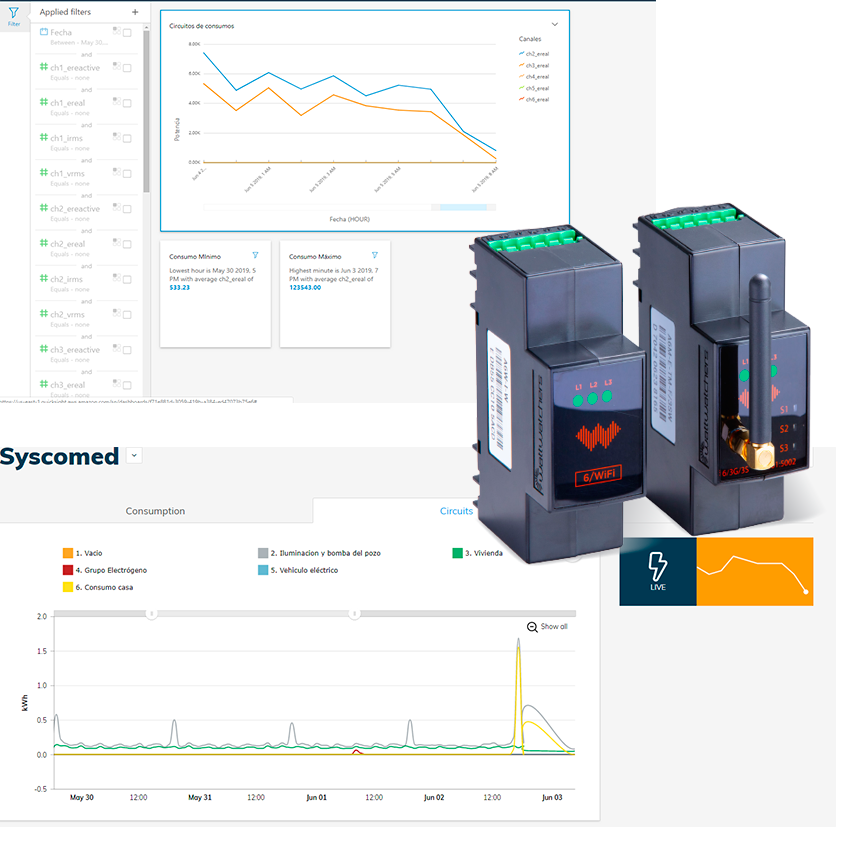Viewport: 850px width, 850px height.
Task: Click the value 123543.00 in Consumo Máximo
Action: pyautogui.click(x=305, y=287)
